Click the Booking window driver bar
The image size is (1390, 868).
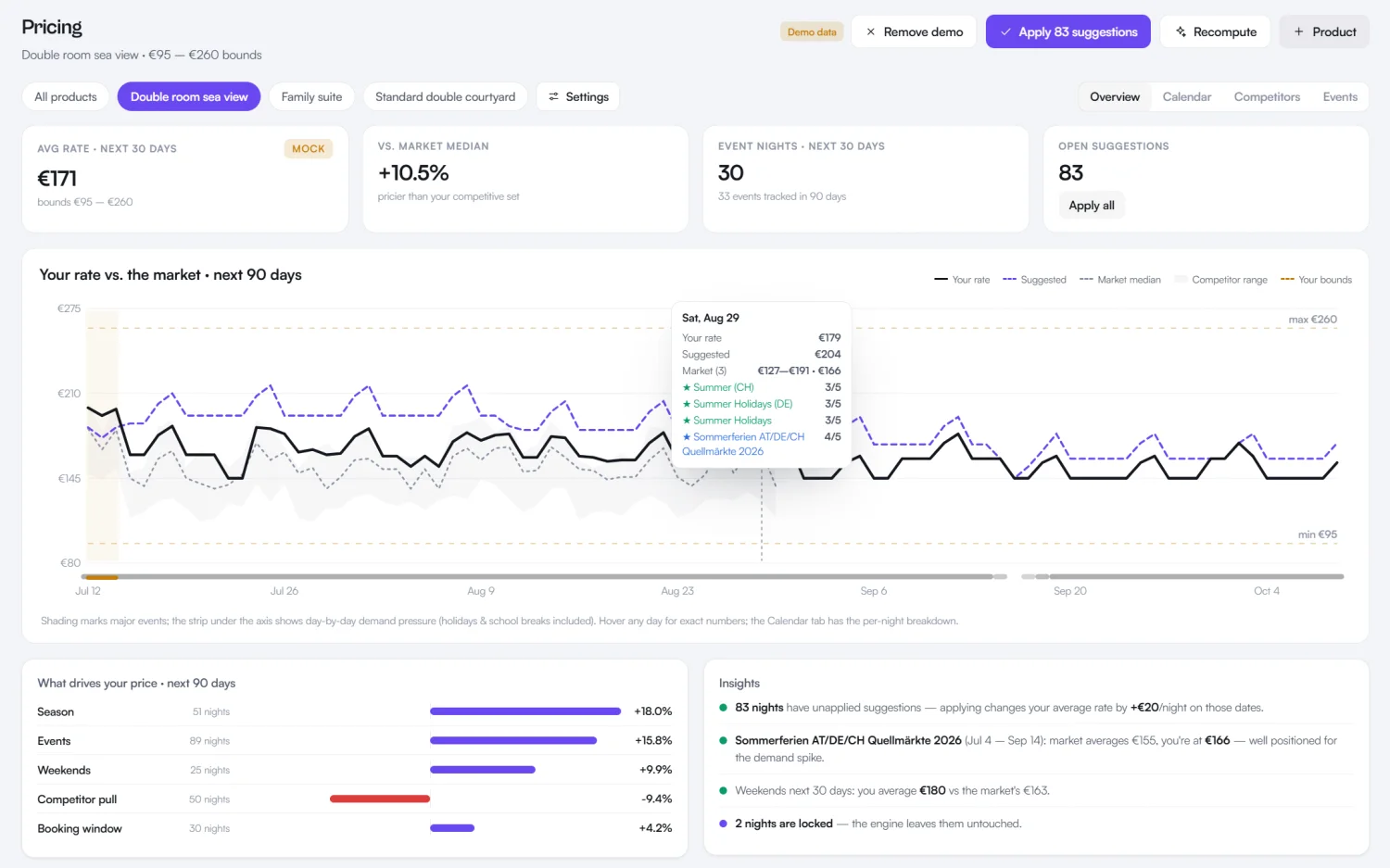(x=452, y=828)
